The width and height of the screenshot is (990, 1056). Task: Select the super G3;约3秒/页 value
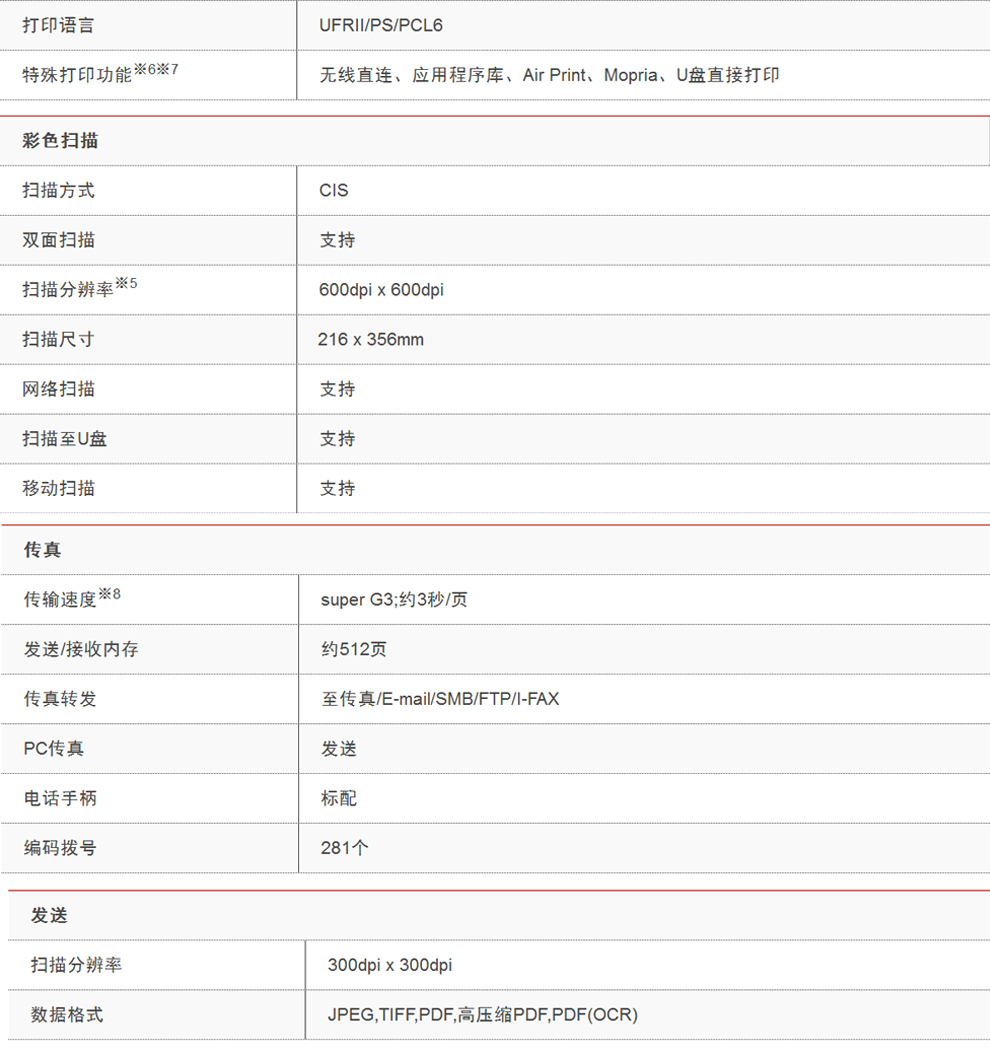(x=394, y=600)
